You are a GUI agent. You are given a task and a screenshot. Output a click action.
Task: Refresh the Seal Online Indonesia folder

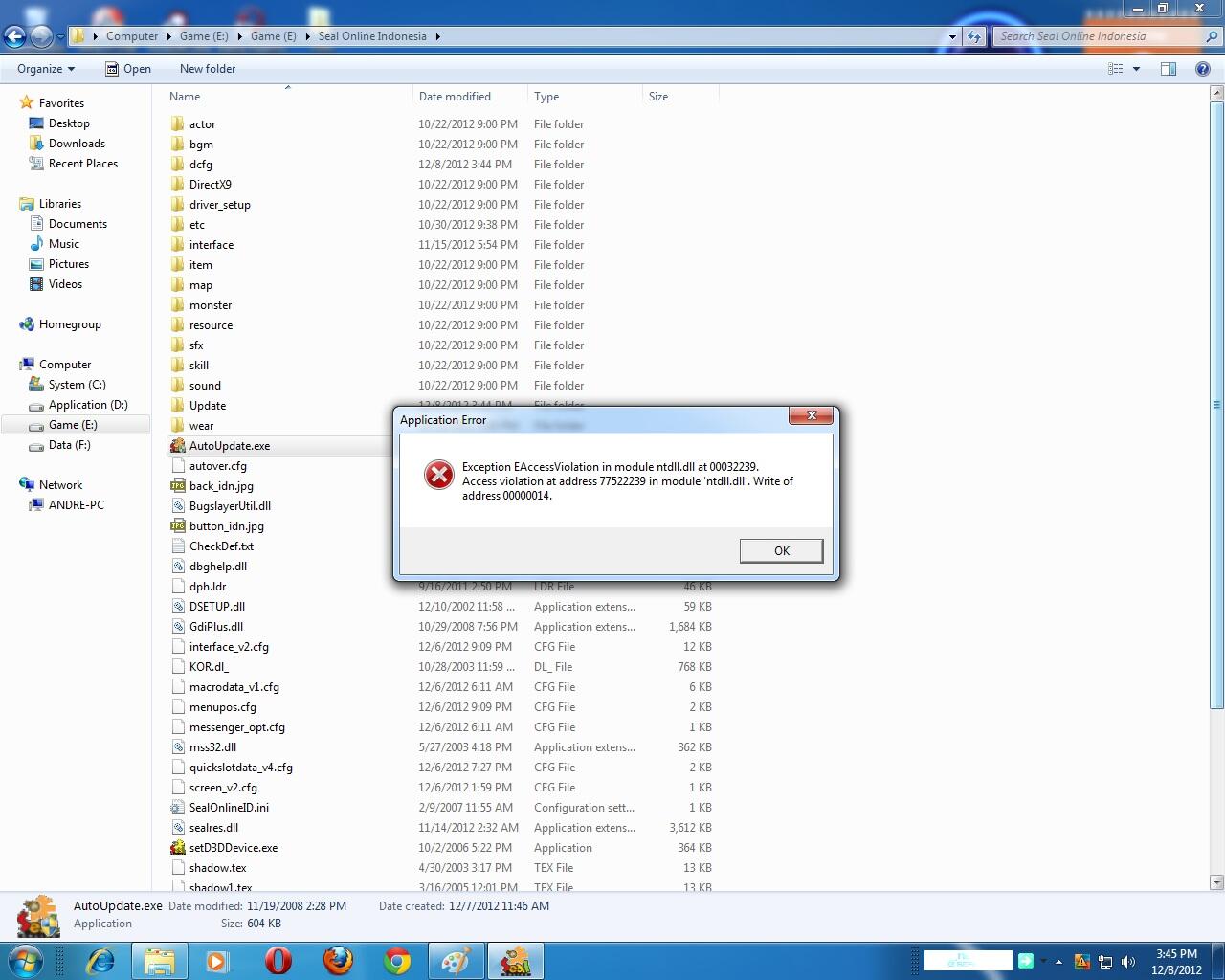click(974, 36)
